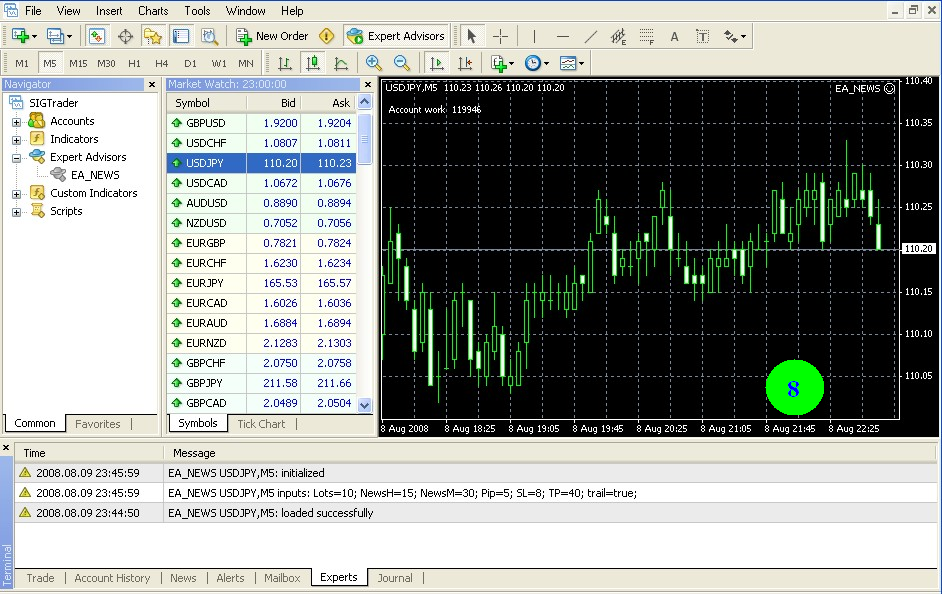Select the horizontal line tool
The image size is (942, 594).
click(x=563, y=37)
